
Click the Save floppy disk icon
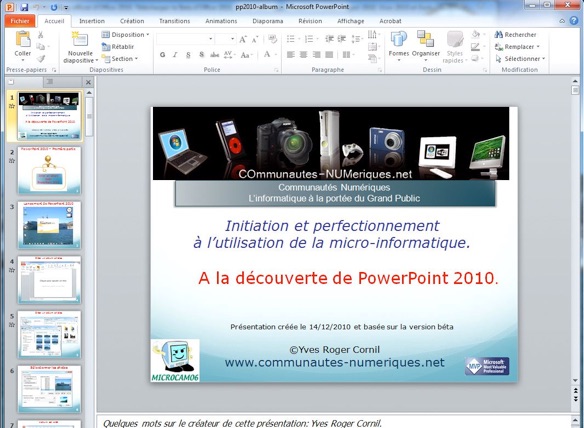[24, 7]
